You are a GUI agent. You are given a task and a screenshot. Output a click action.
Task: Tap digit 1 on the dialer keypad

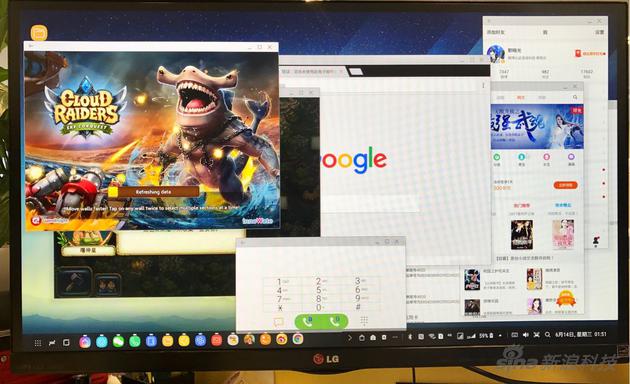coord(279,282)
